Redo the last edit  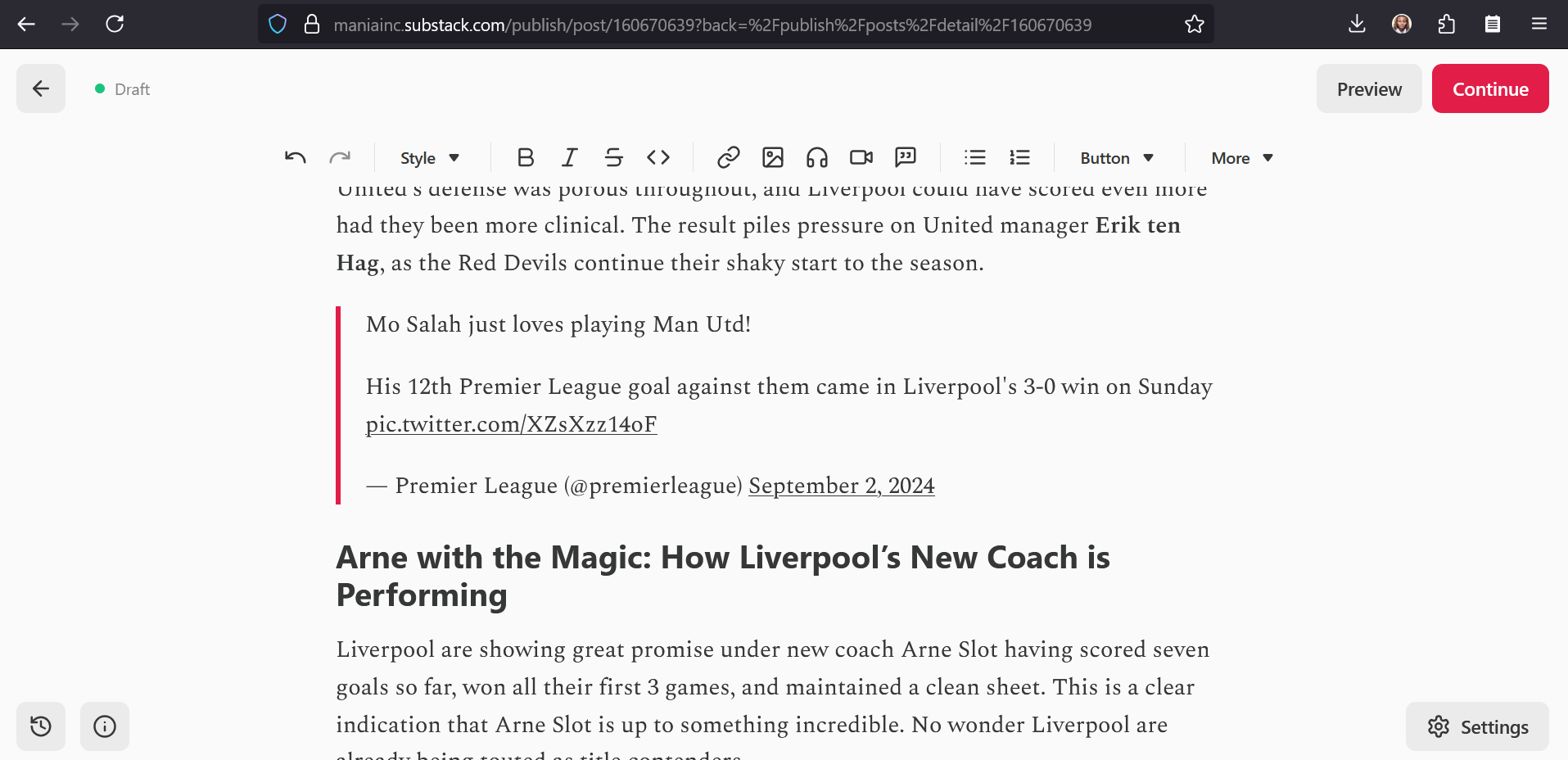pos(340,157)
